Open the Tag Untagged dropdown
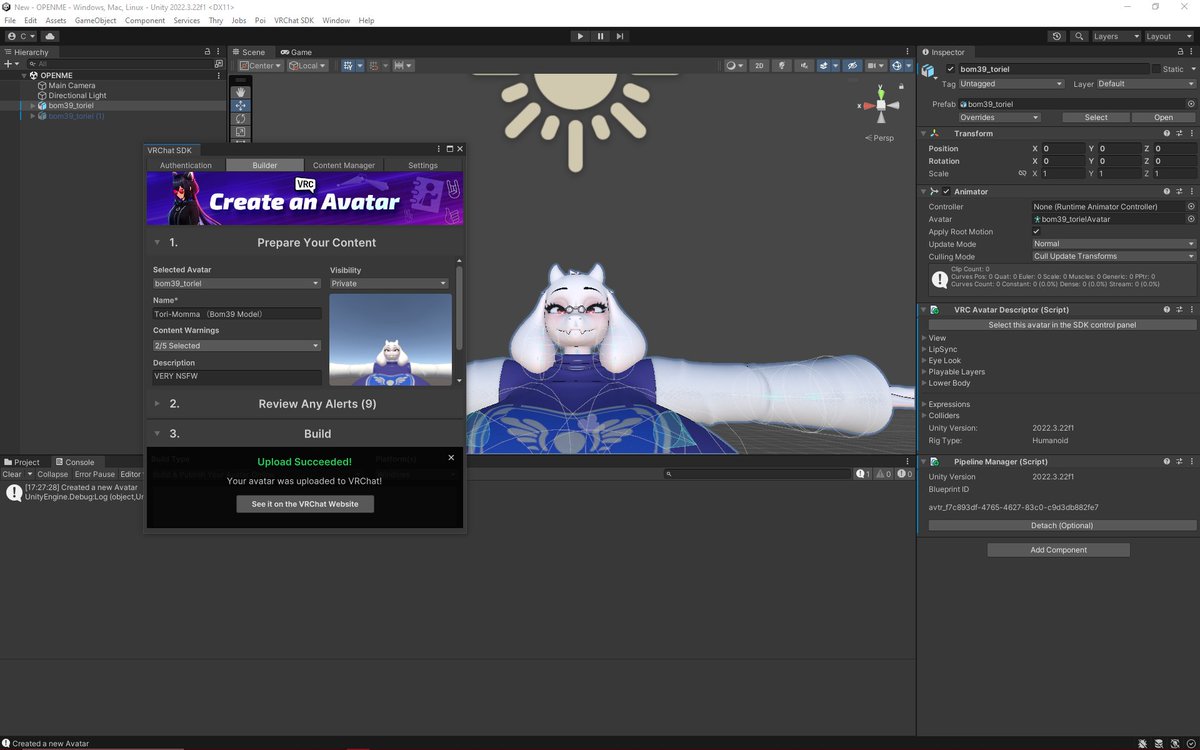 click(x=1011, y=84)
